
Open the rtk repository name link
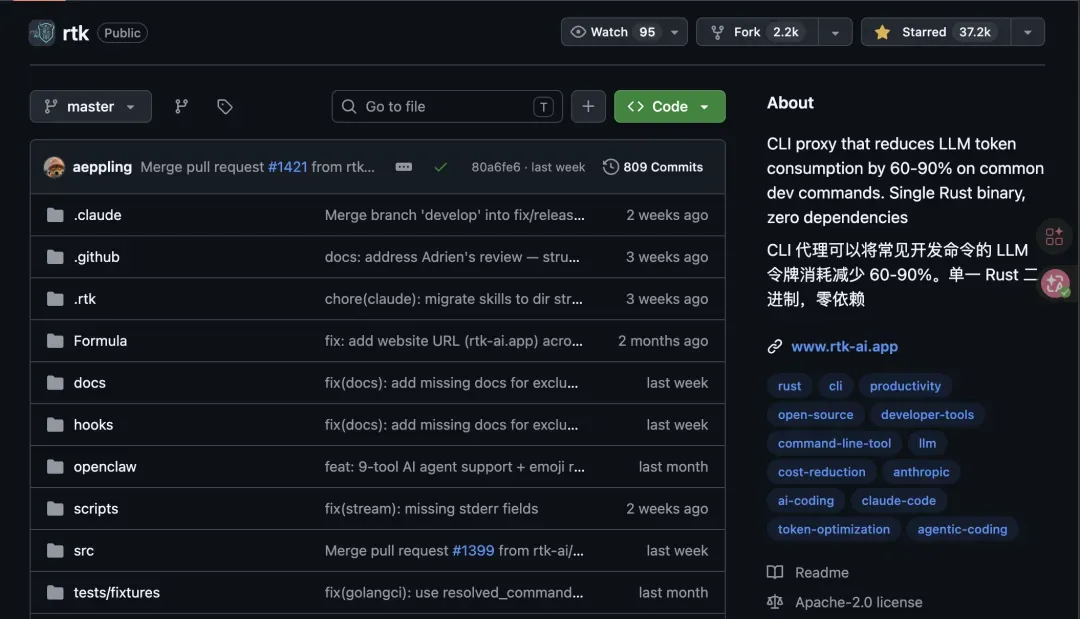pos(75,32)
